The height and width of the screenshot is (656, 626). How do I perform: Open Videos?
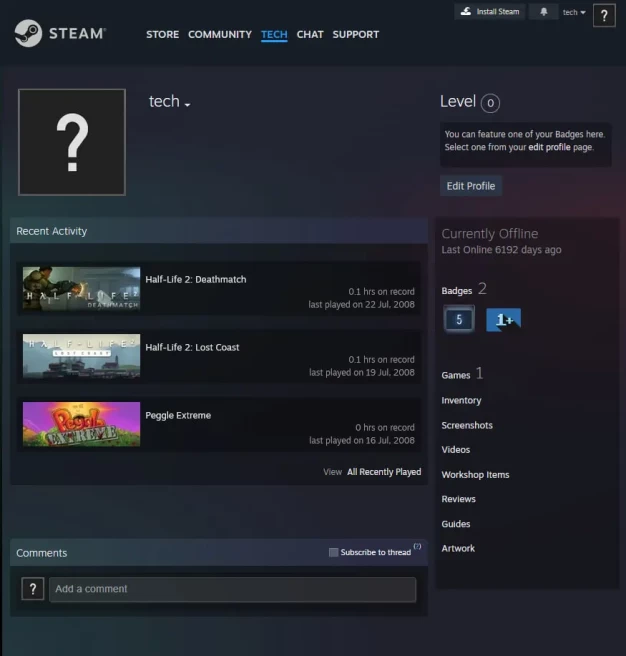pos(456,450)
